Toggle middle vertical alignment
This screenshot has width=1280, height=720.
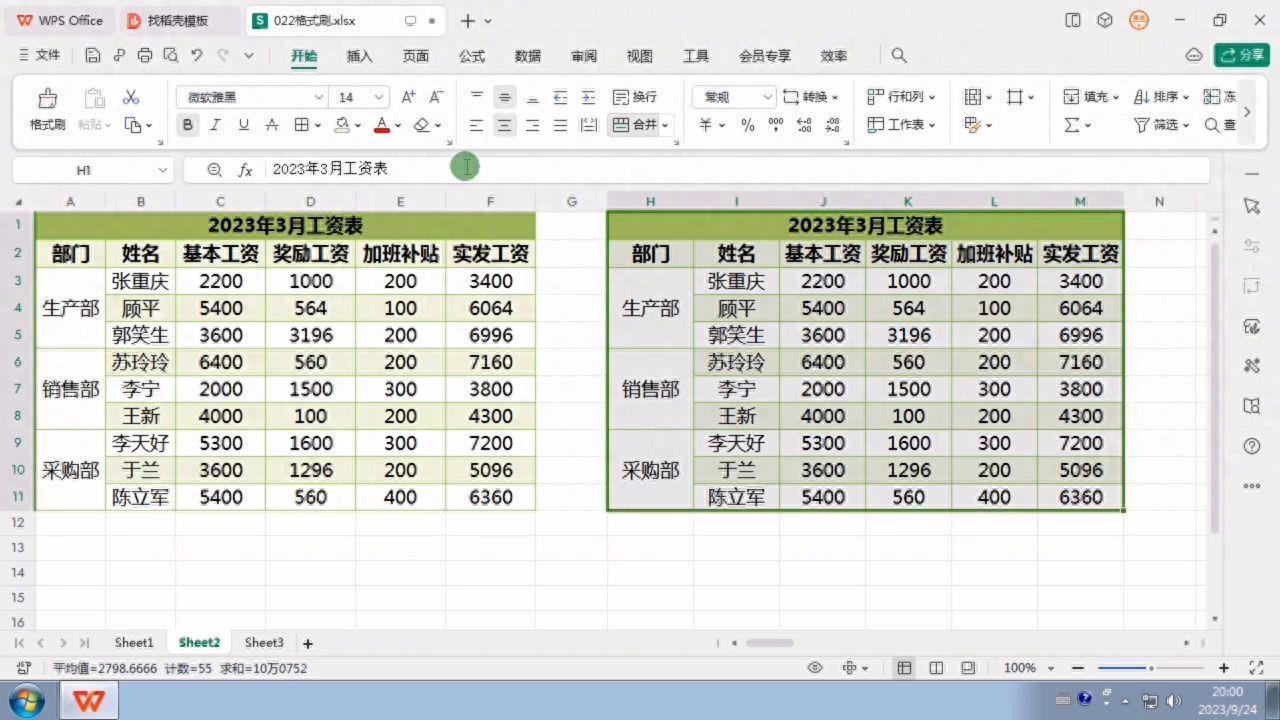click(504, 97)
